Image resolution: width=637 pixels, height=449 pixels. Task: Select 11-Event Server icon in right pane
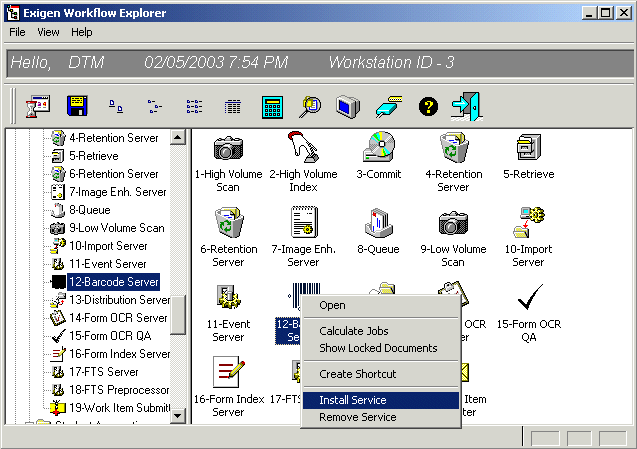pos(228,297)
